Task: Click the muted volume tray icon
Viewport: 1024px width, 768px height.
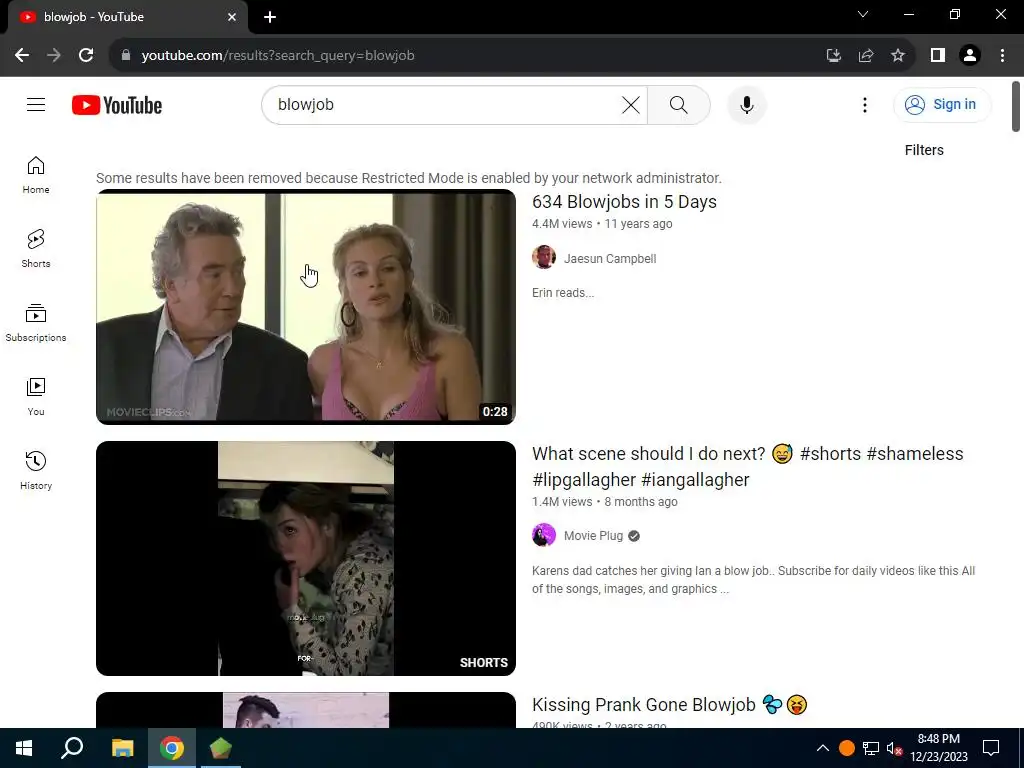Action: click(x=894, y=749)
